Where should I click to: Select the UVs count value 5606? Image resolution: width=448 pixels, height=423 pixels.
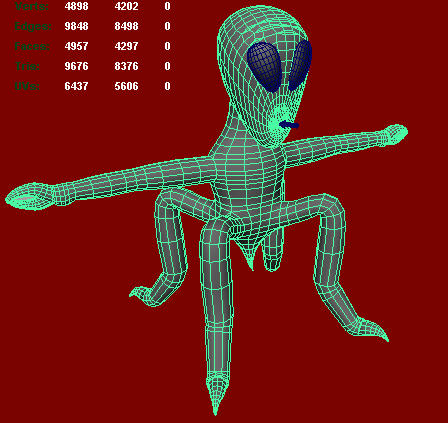[126, 86]
